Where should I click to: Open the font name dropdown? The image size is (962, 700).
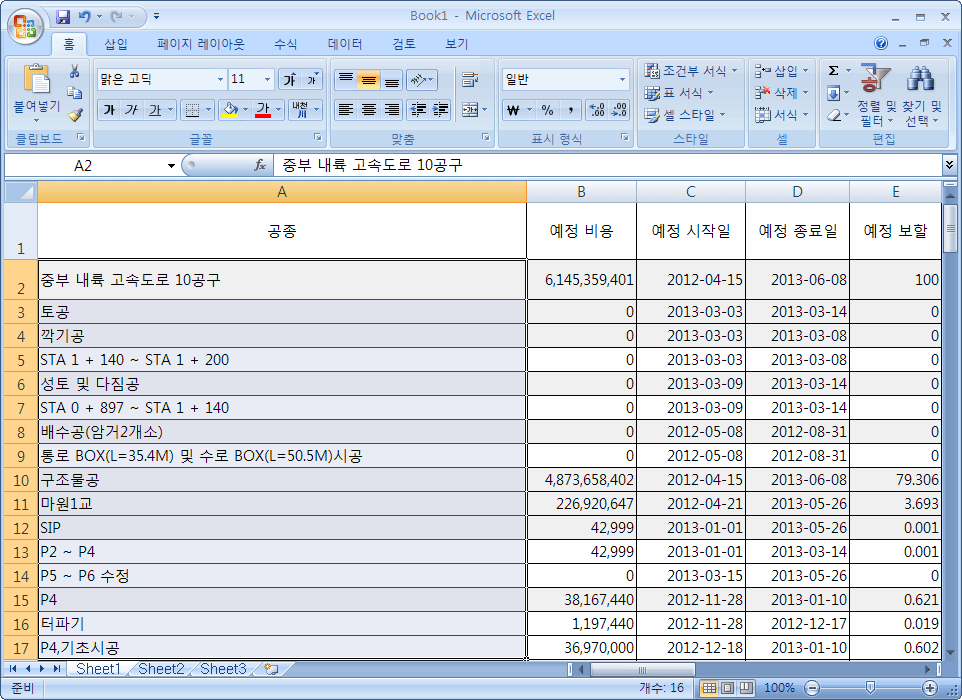(x=220, y=80)
